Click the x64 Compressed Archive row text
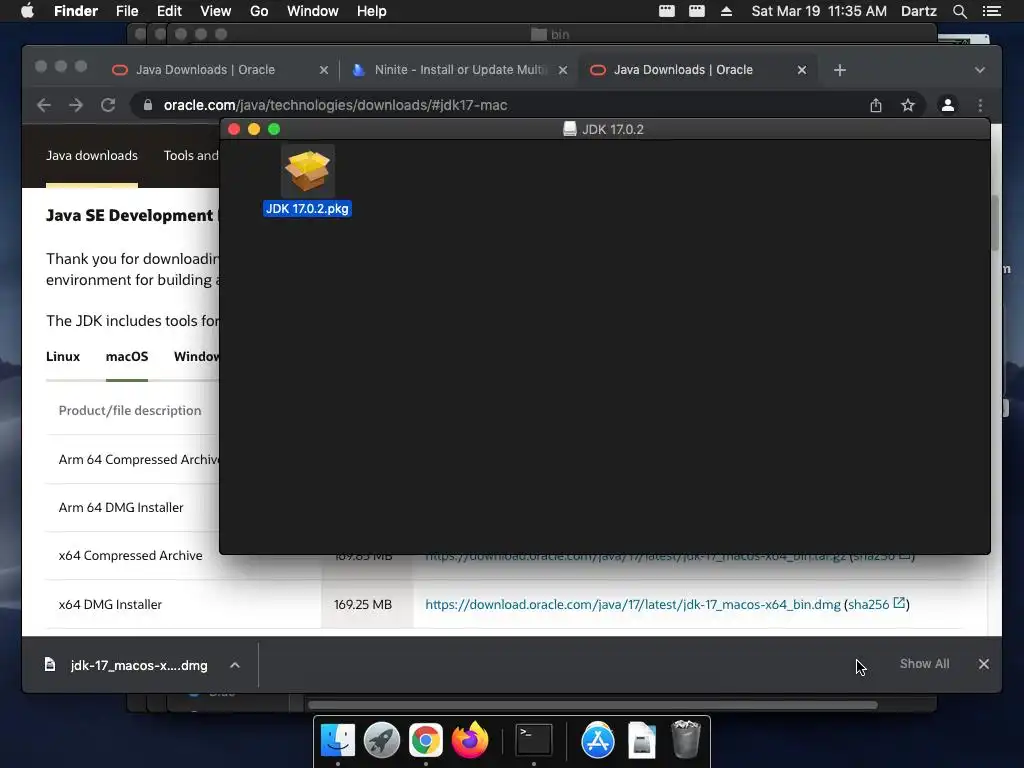1024x768 pixels. (x=131, y=556)
